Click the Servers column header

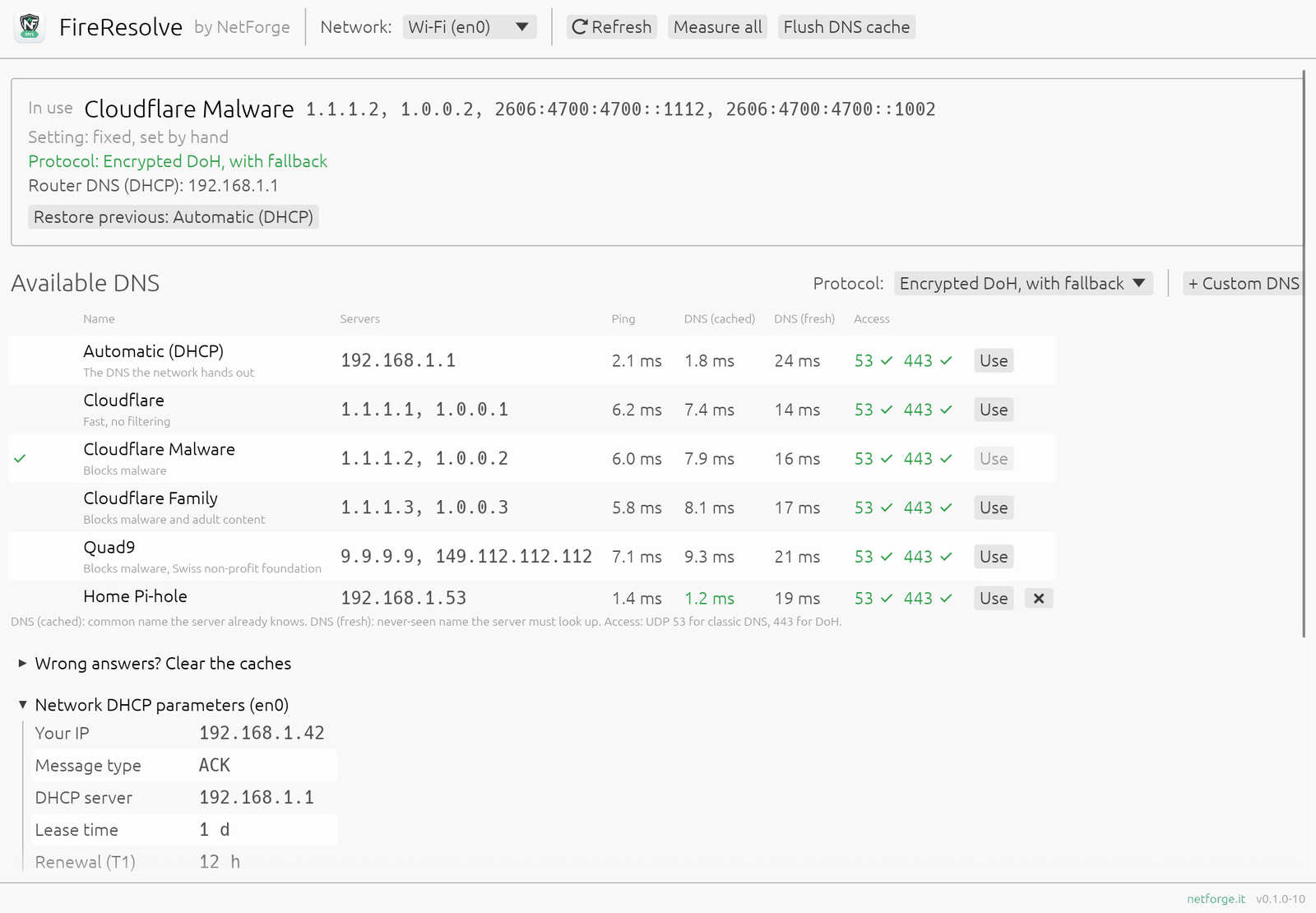coord(360,319)
